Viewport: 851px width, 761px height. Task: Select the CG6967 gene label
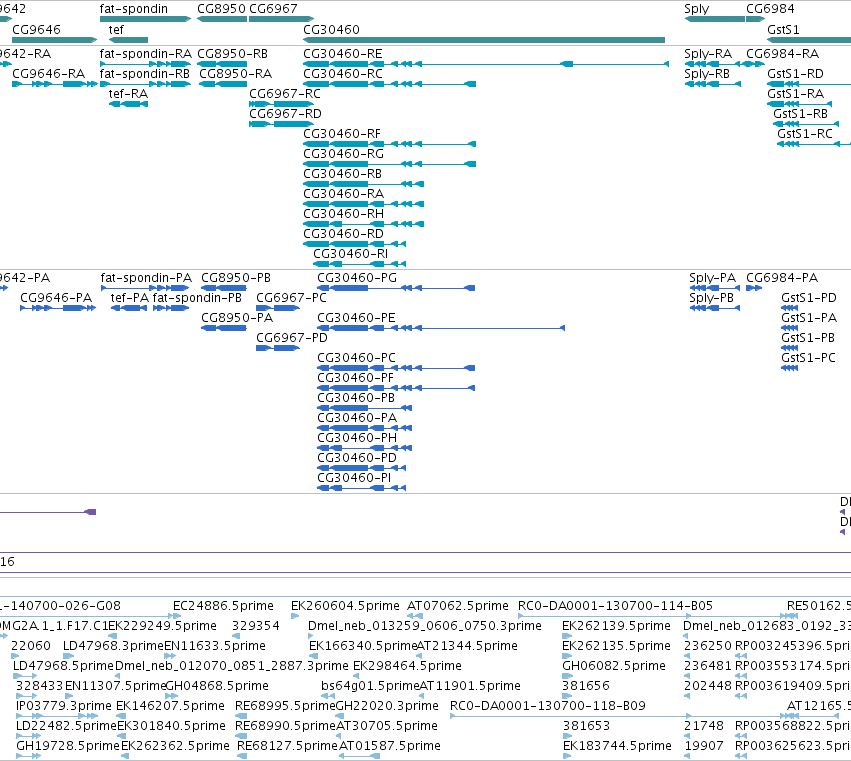pos(273,9)
